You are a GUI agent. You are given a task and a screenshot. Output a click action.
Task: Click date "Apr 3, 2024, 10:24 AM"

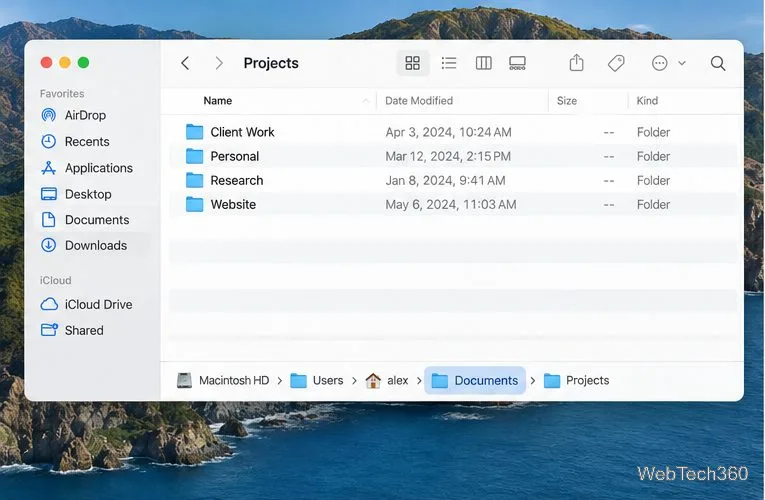click(x=448, y=132)
